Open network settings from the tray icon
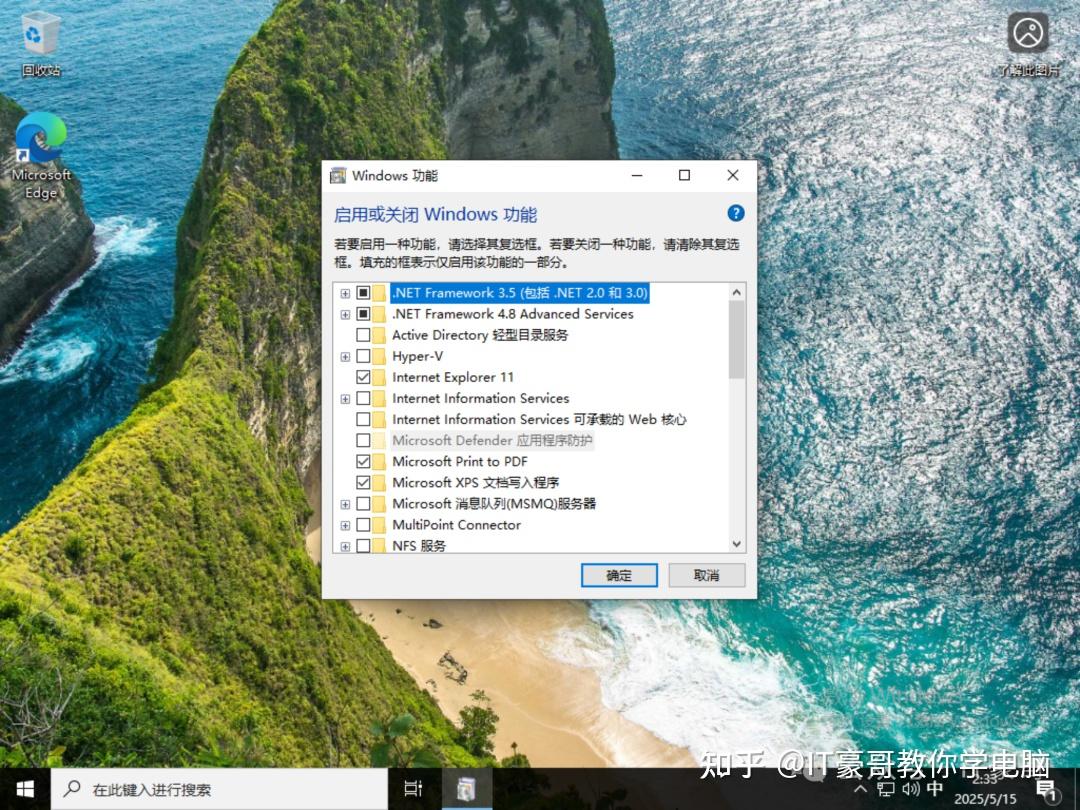This screenshot has height=810, width=1080. pyautogui.click(x=884, y=789)
